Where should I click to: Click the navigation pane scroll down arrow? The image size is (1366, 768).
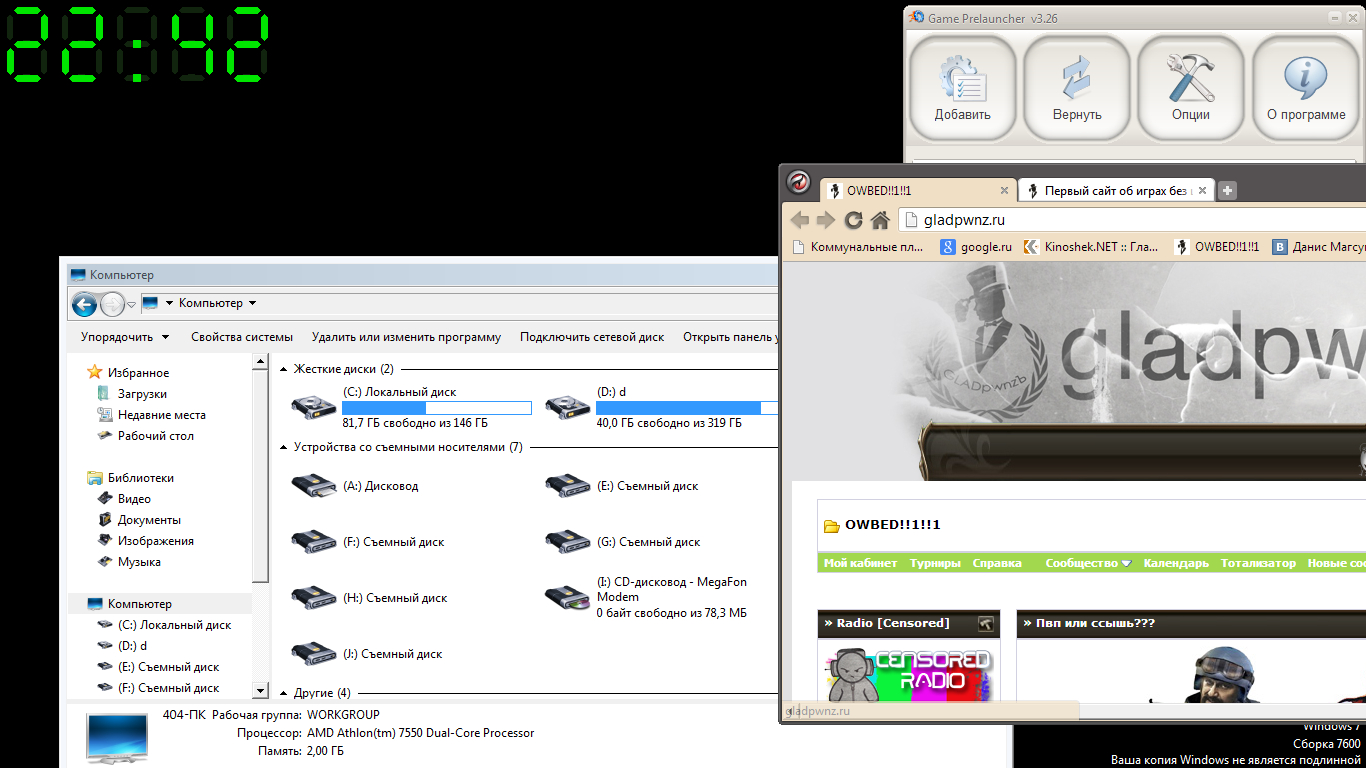click(260, 690)
